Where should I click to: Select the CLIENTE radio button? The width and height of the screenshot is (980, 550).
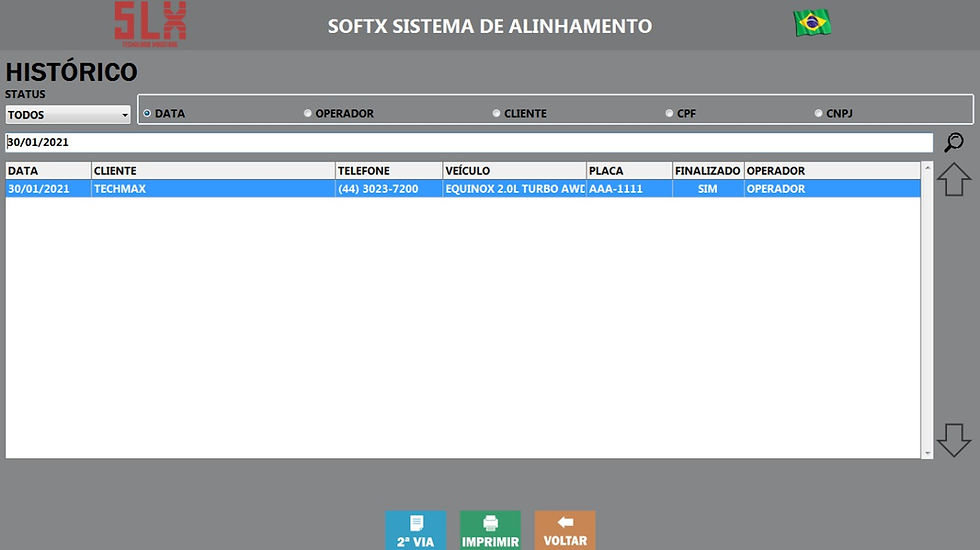point(496,113)
